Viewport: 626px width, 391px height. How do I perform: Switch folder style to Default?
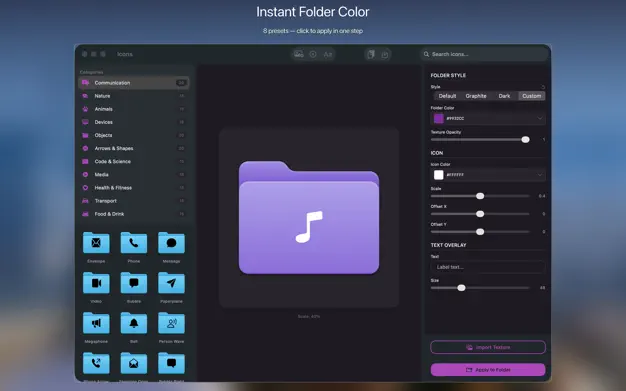[447, 96]
